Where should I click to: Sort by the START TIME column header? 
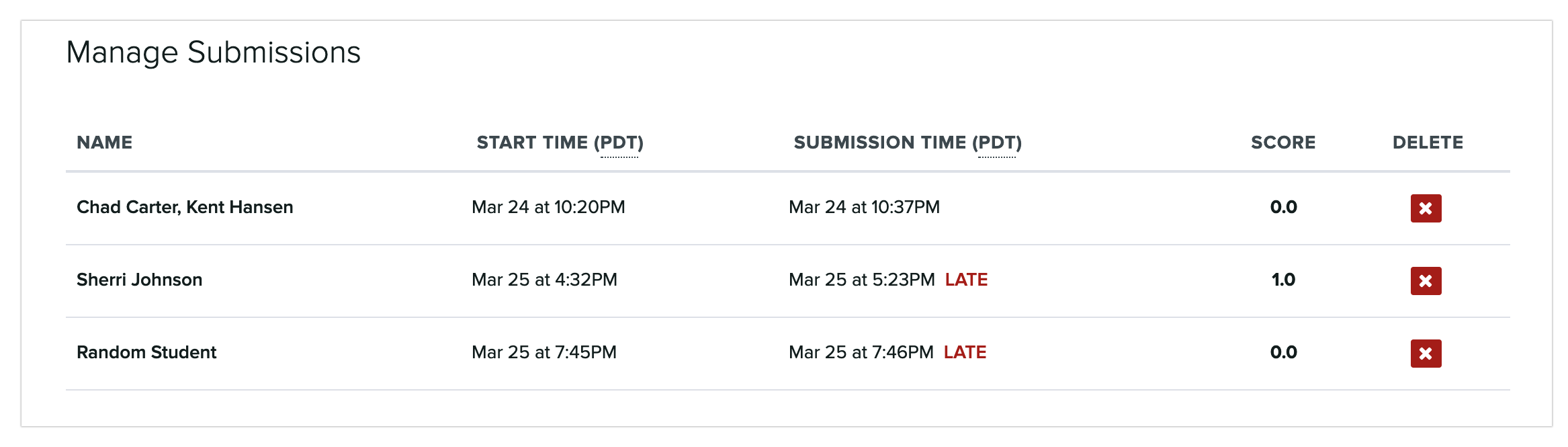562,143
